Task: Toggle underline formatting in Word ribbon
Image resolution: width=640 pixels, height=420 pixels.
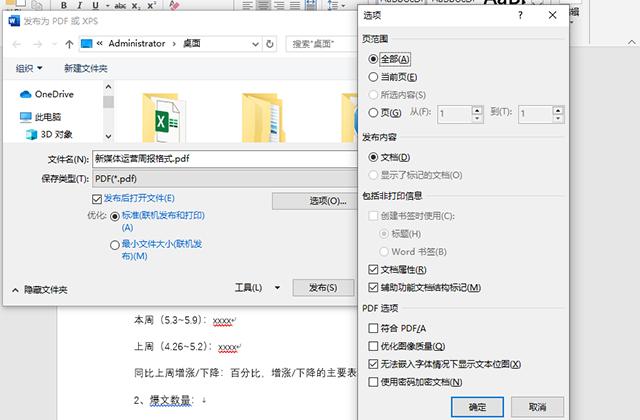Action: (95, 5)
